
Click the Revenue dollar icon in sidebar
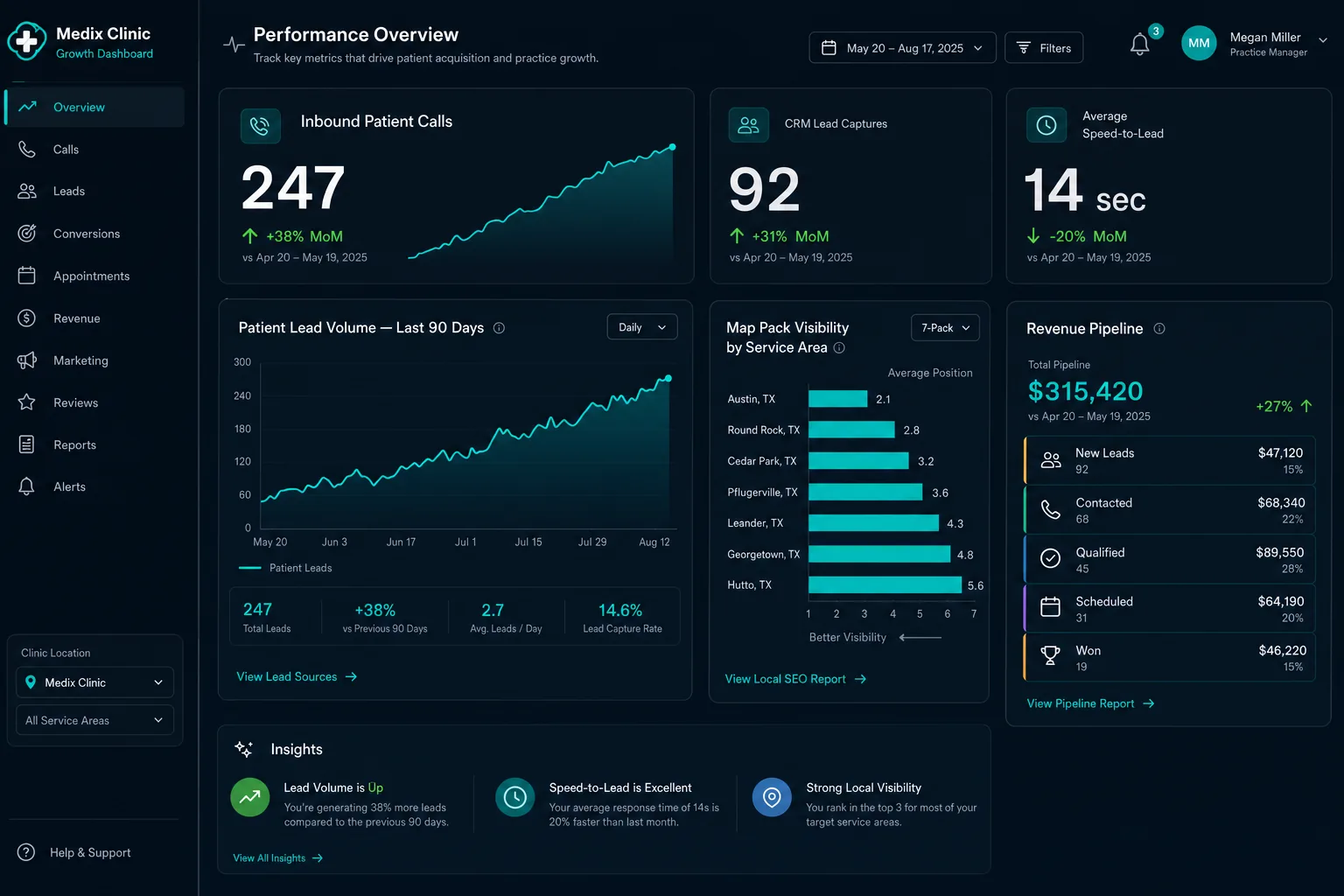pos(27,318)
